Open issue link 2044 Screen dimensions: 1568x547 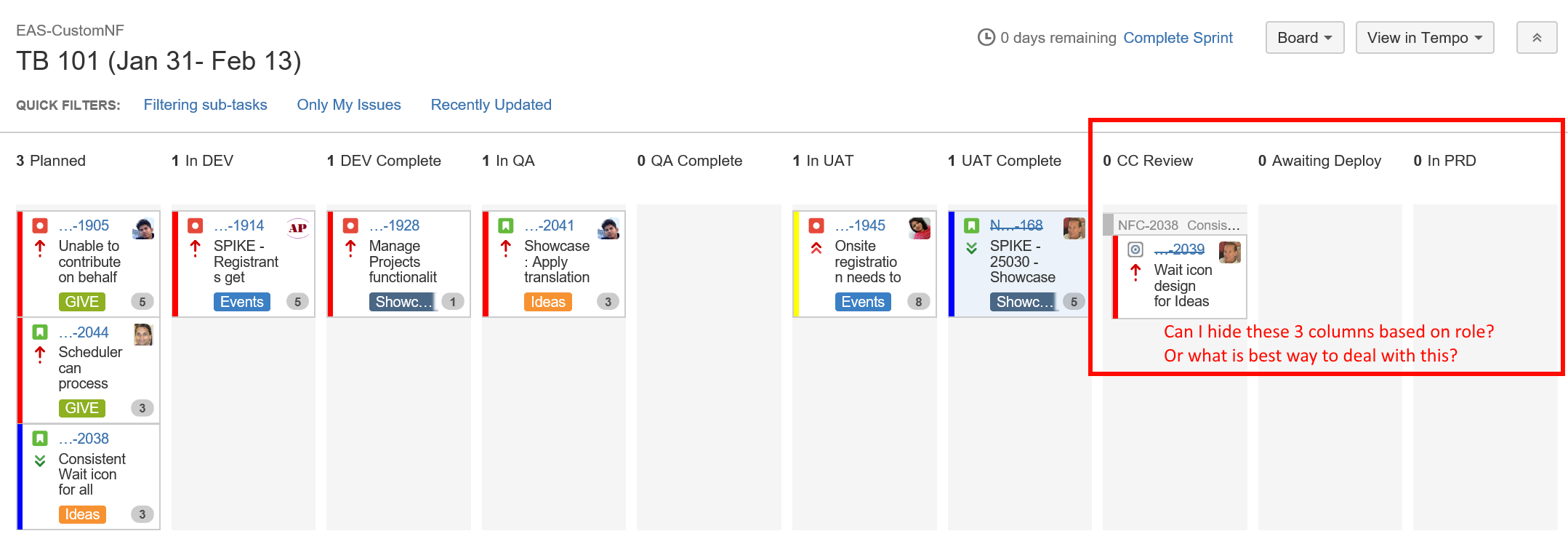coord(84,332)
